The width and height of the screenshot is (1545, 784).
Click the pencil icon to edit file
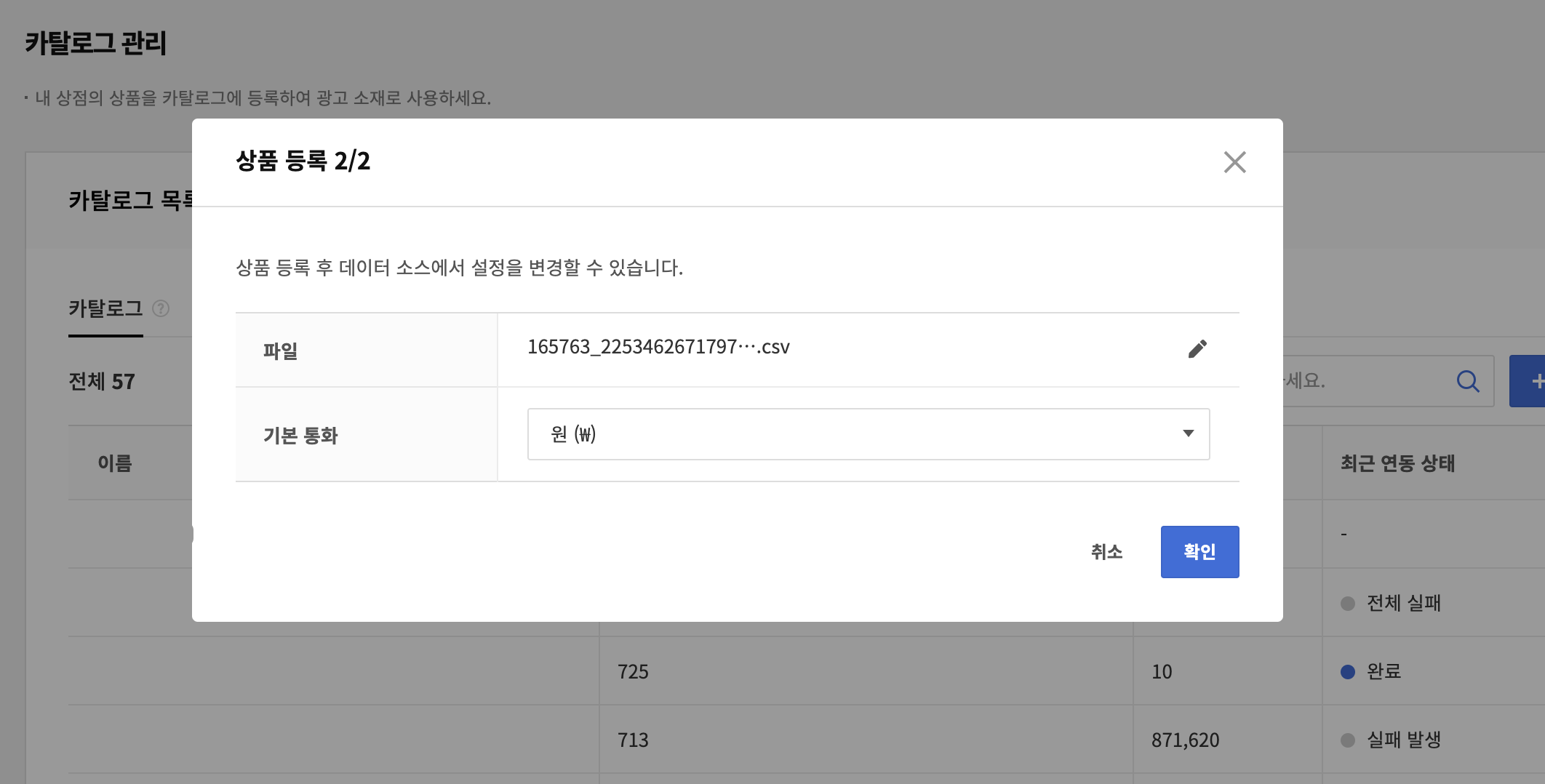1197,349
